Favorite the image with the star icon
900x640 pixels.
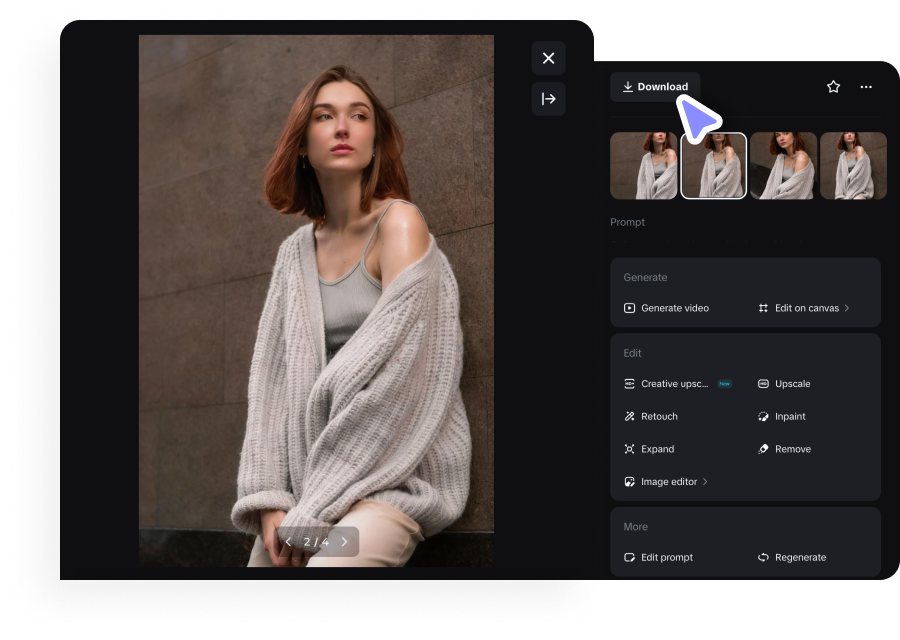[833, 87]
